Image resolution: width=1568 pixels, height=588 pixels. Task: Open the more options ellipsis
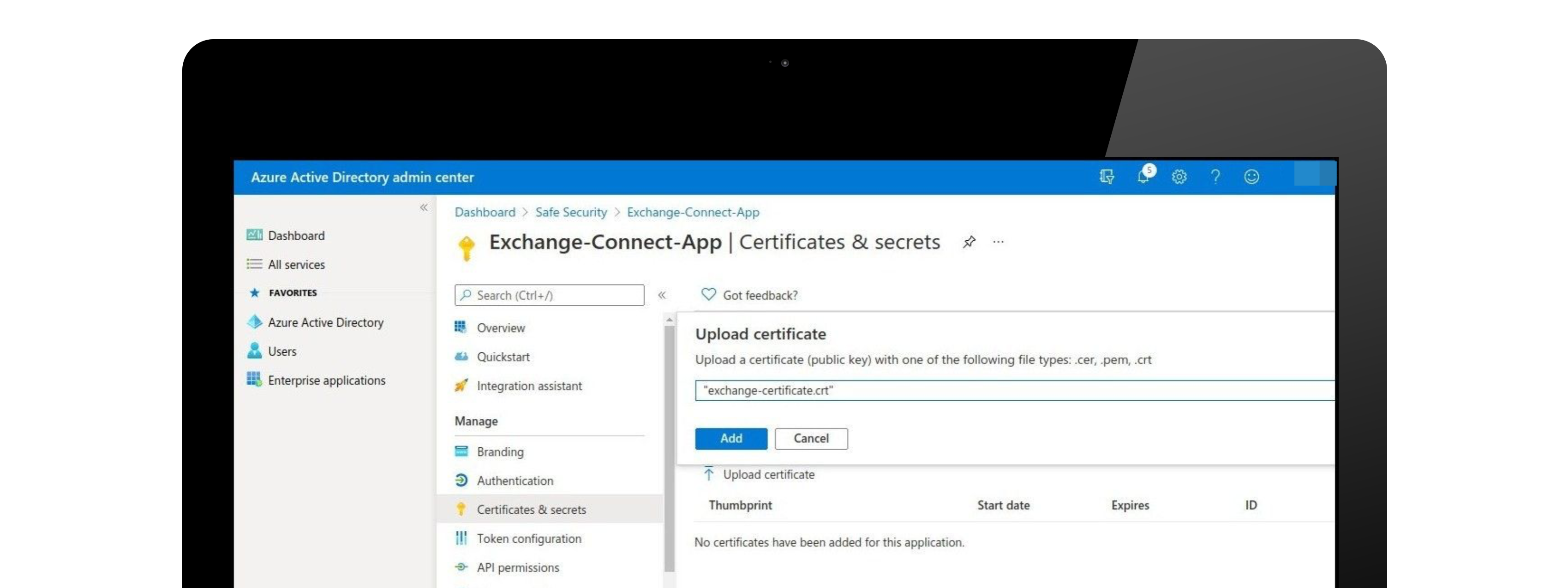[x=998, y=242]
